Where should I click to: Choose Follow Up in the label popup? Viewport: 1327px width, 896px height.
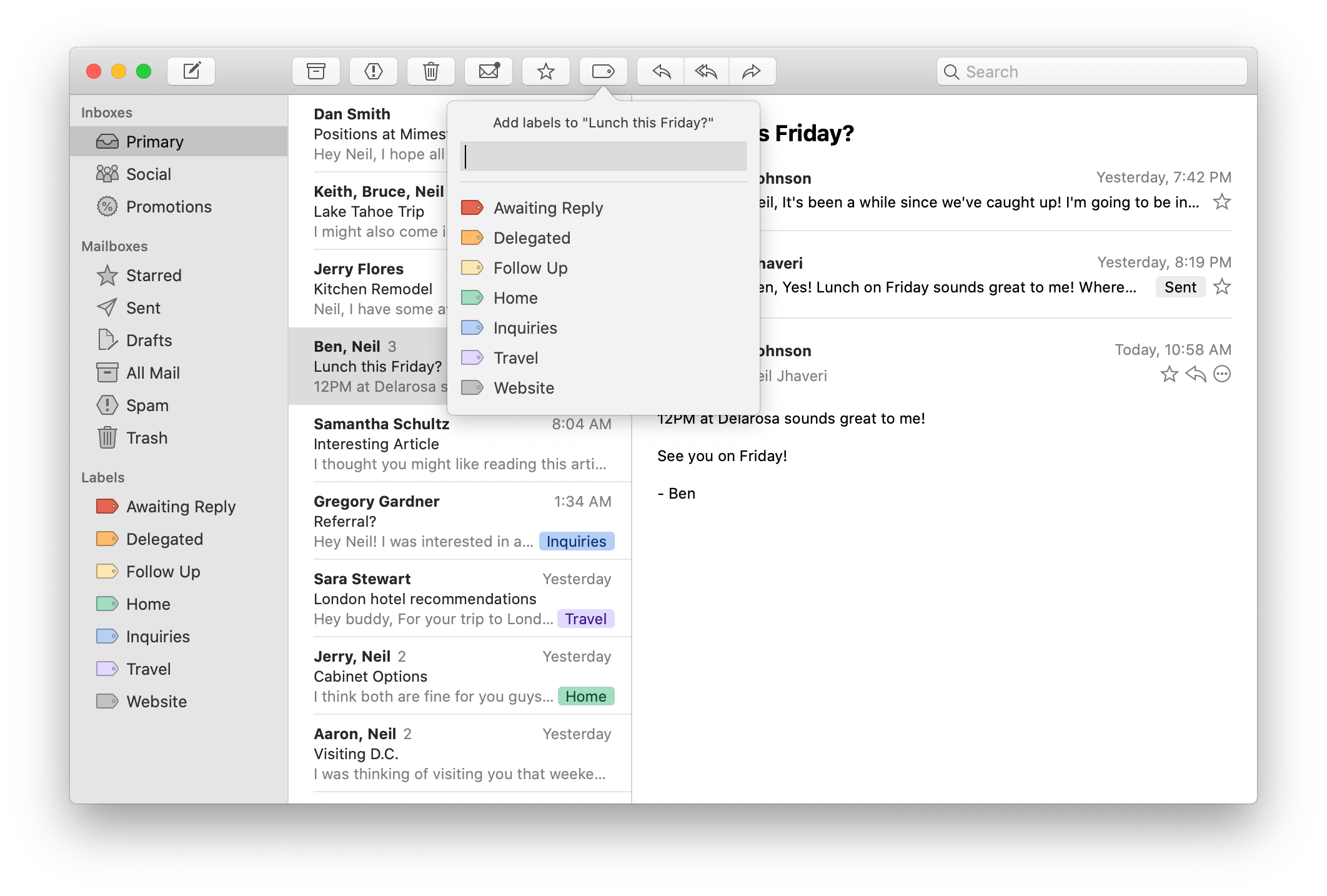tap(604, 268)
